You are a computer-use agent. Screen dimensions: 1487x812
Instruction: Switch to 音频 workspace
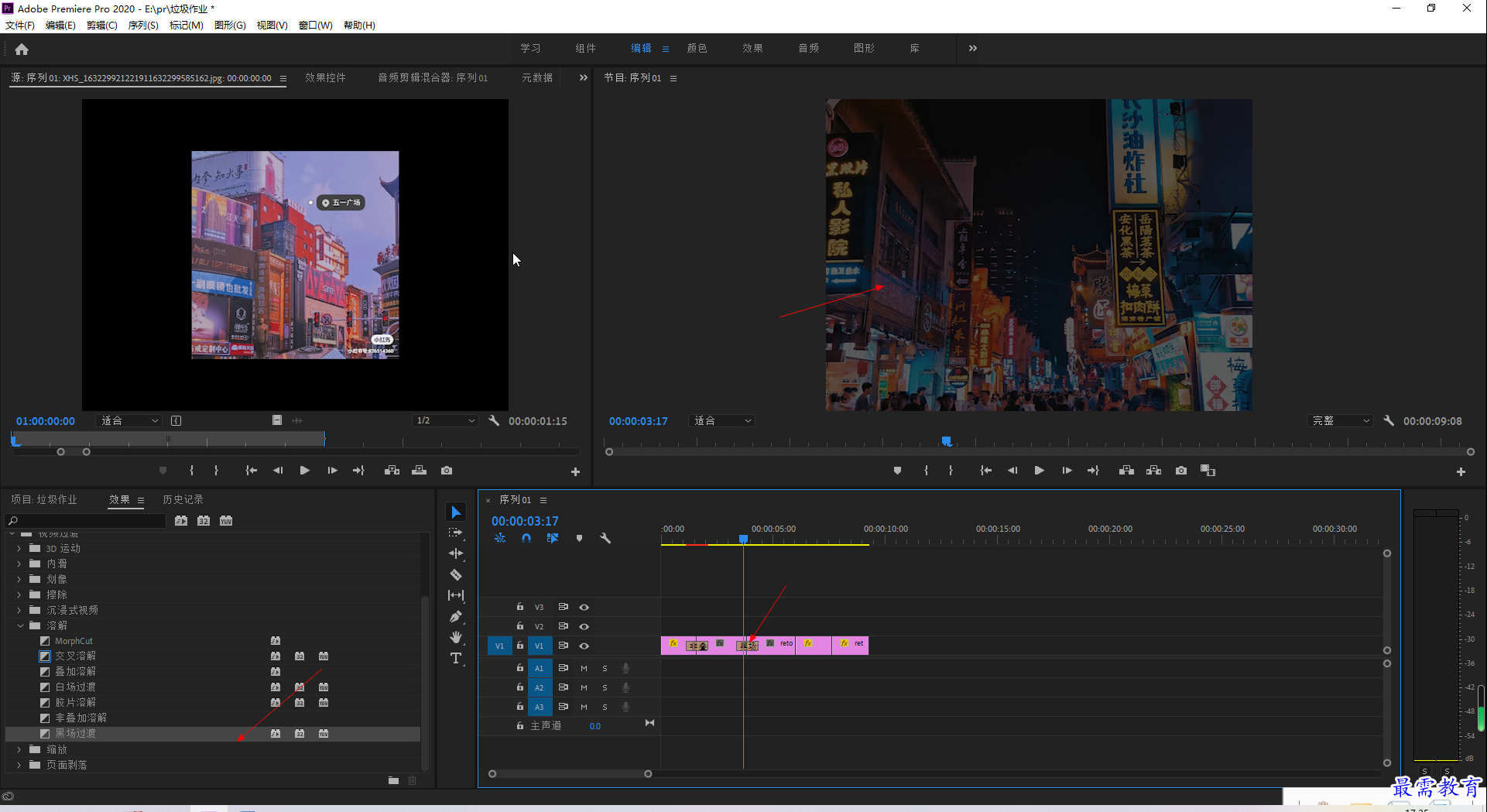coord(808,48)
